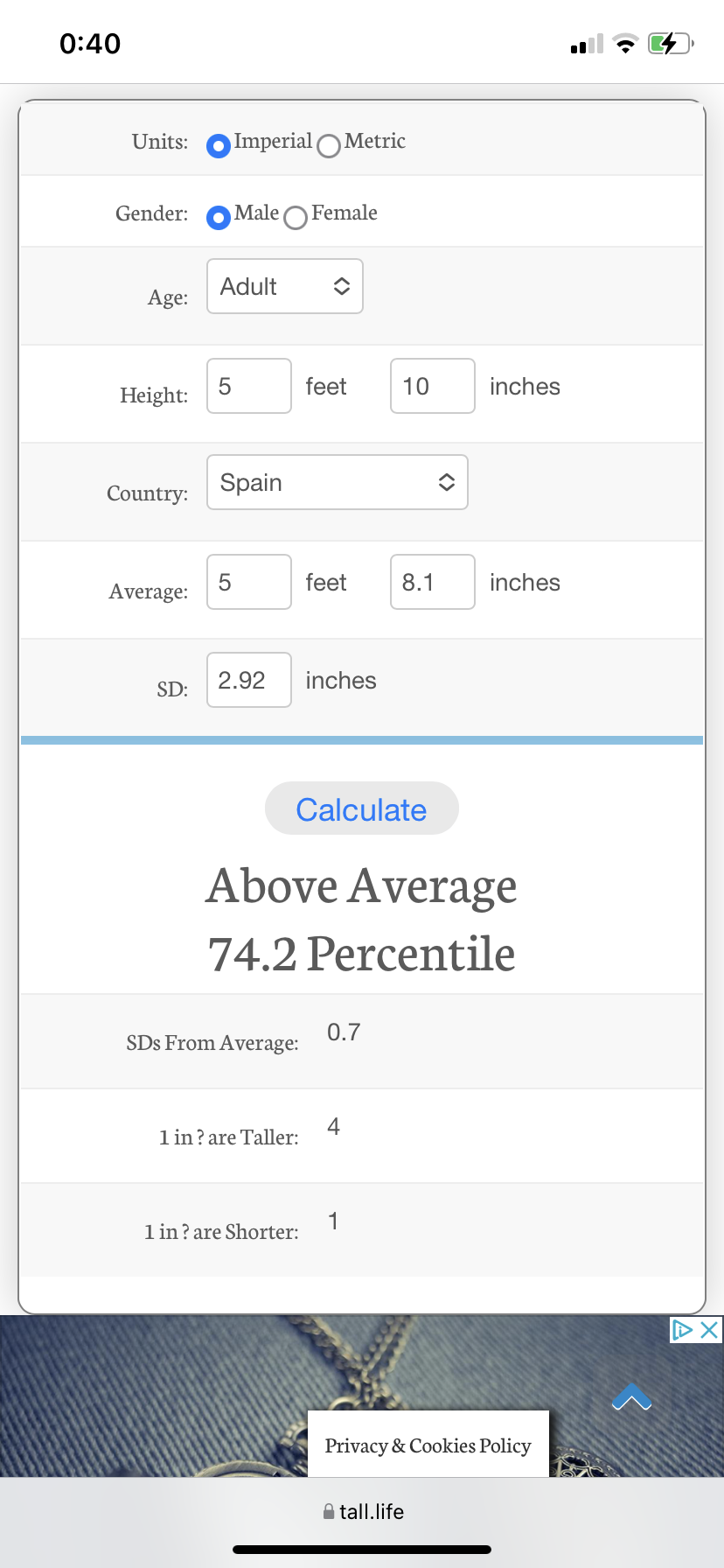Tap the Wi-Fi icon in status bar
The height and width of the screenshot is (1568, 724).
625,43
